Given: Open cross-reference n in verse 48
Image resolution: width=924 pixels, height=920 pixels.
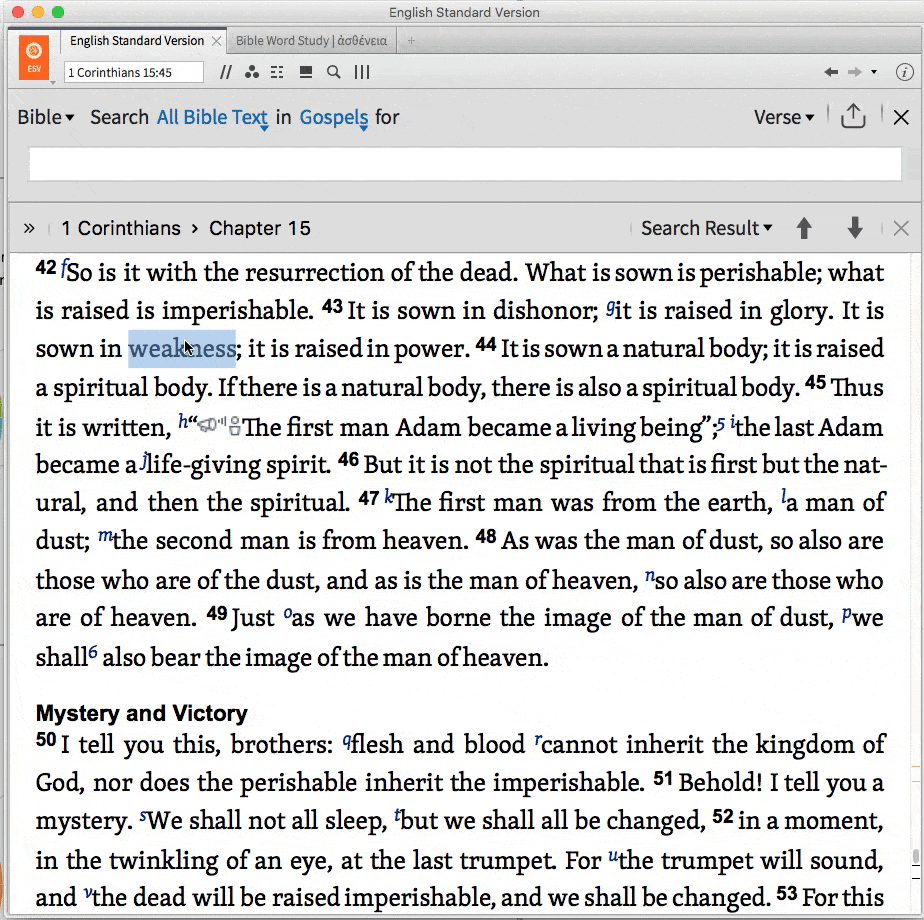Looking at the screenshot, I should click(649, 575).
